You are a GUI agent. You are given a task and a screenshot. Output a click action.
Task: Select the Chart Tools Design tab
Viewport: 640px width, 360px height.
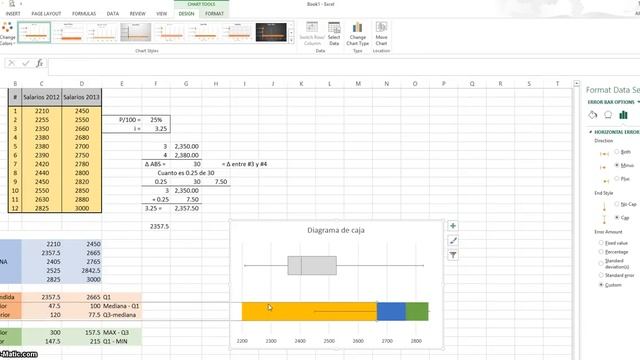coord(187,14)
